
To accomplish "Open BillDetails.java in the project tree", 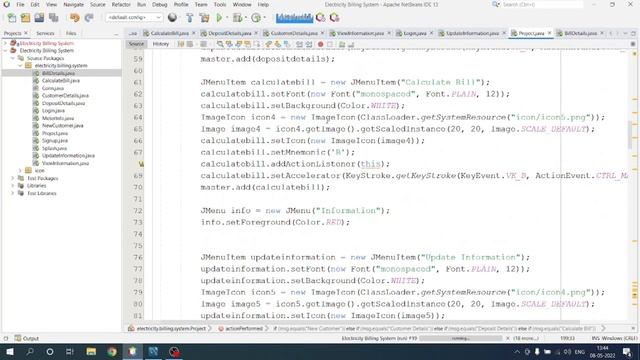I will coord(58,73).
